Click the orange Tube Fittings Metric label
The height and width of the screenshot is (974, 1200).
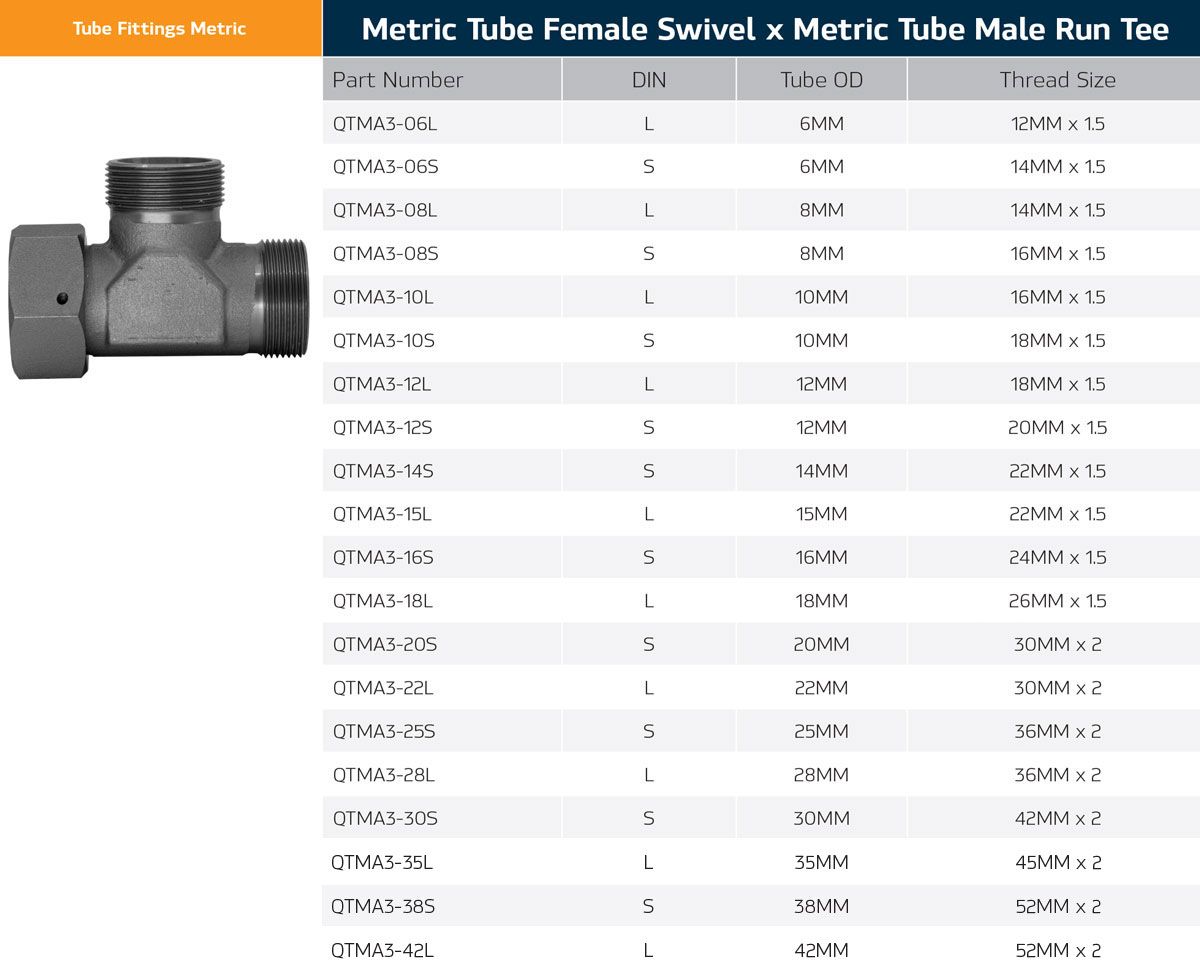click(159, 28)
